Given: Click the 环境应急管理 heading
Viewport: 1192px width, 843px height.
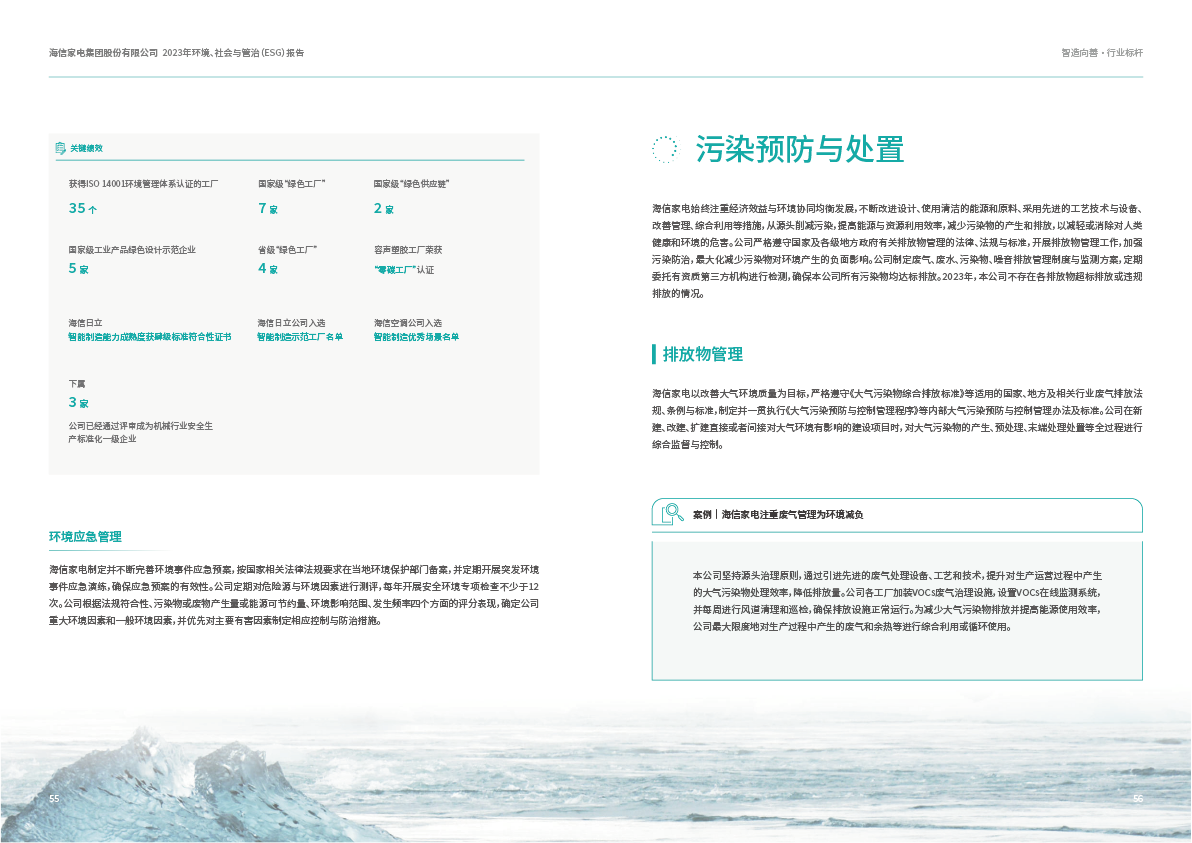Looking at the screenshot, I should tap(85, 537).
